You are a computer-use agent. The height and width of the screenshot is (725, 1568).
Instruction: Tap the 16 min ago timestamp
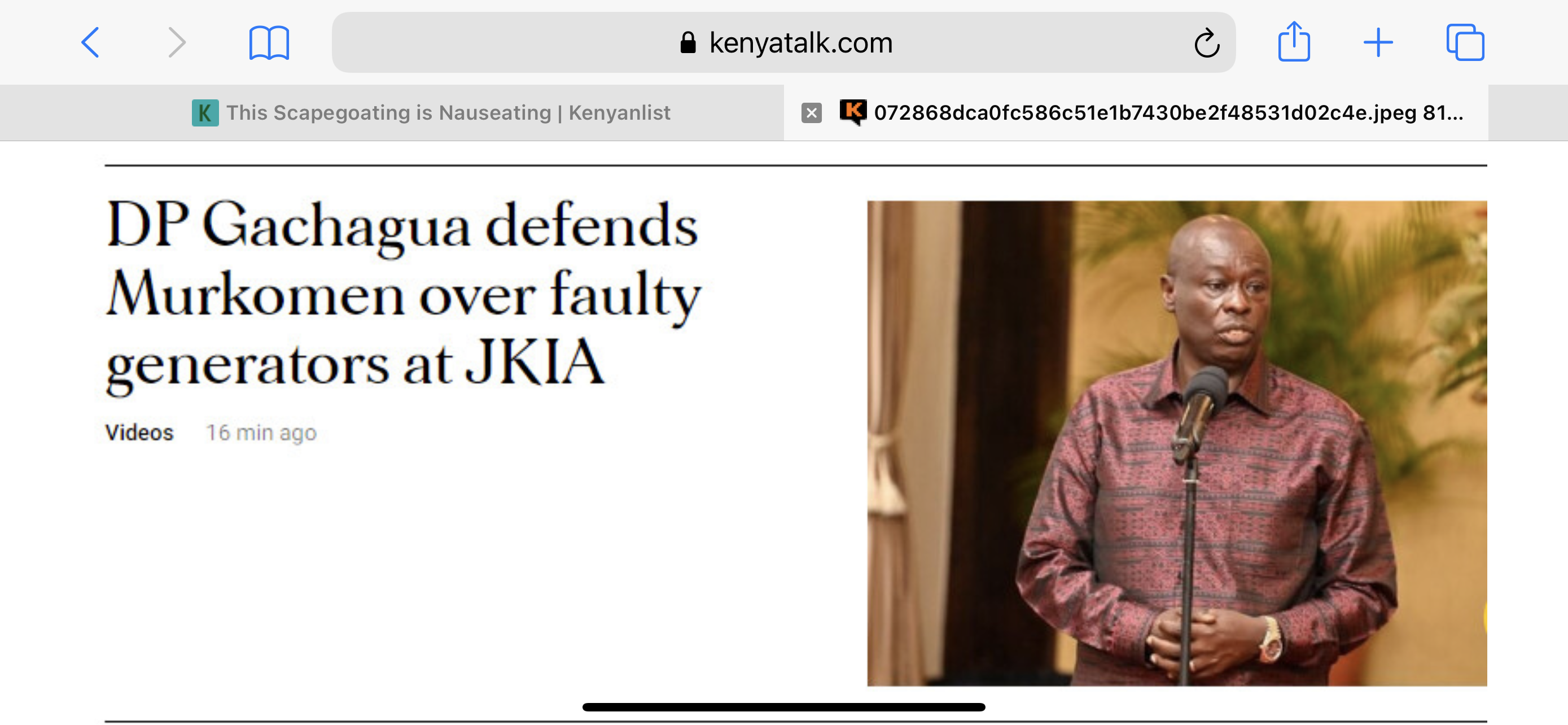(x=261, y=433)
